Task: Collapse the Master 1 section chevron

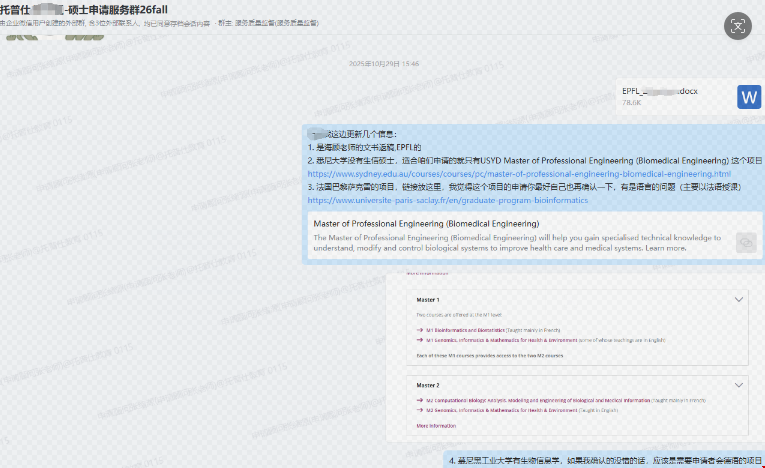Action: (739, 300)
